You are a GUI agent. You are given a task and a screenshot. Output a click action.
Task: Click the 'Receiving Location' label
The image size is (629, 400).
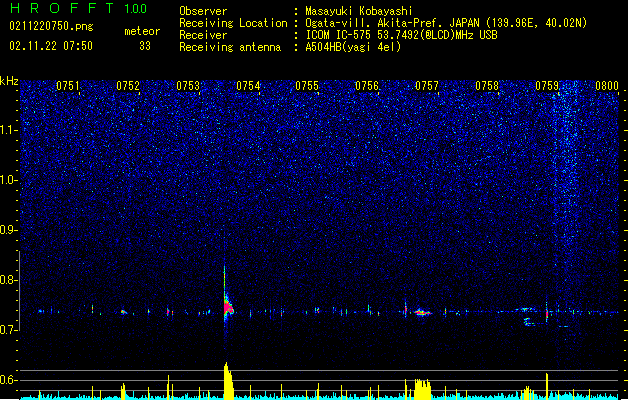coord(233,24)
